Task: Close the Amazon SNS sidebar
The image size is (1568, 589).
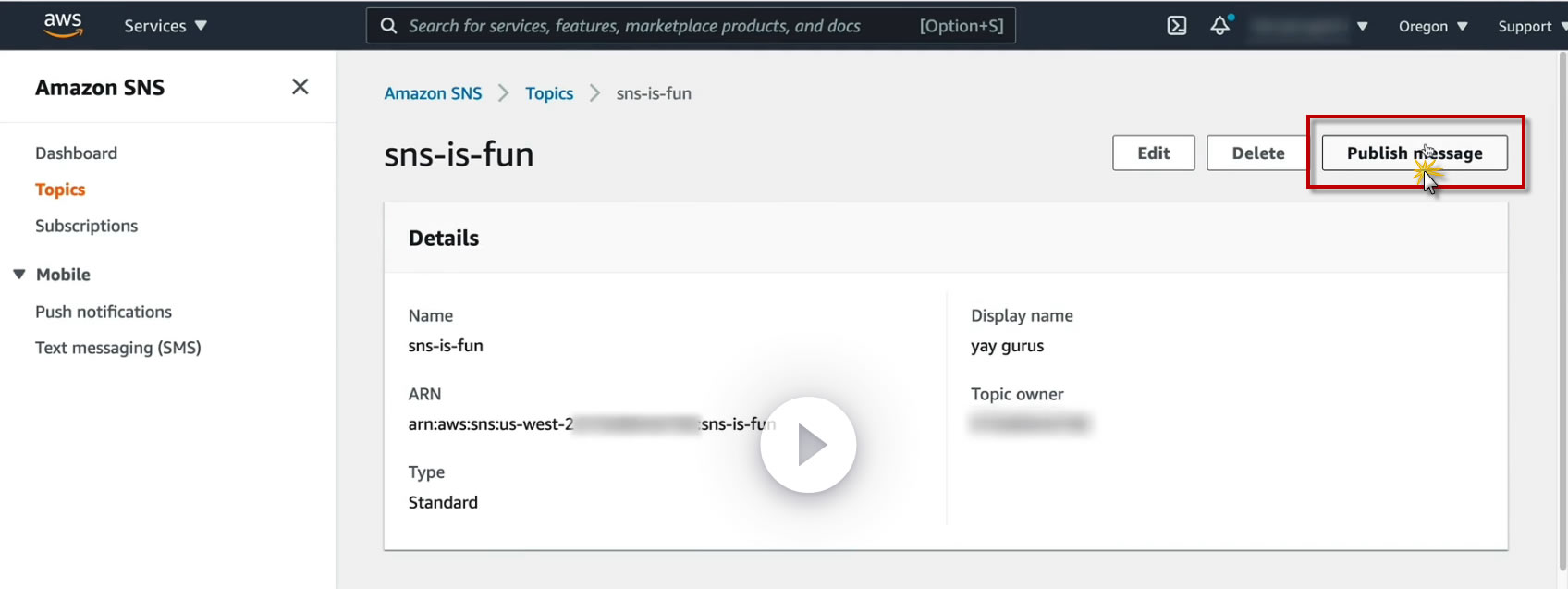Action: coord(300,87)
